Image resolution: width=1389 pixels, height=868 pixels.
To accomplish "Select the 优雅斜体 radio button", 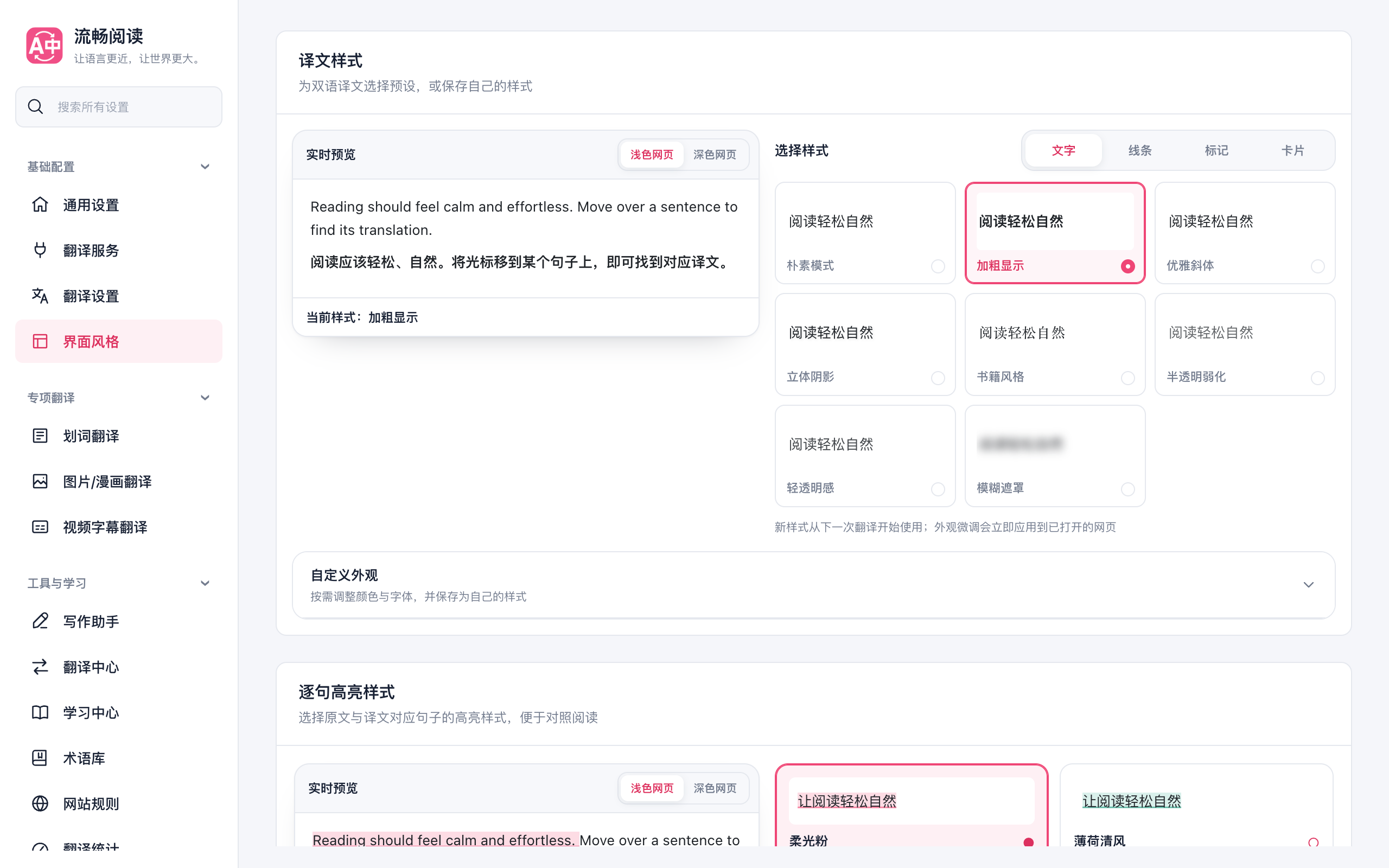I will 1318,266.
